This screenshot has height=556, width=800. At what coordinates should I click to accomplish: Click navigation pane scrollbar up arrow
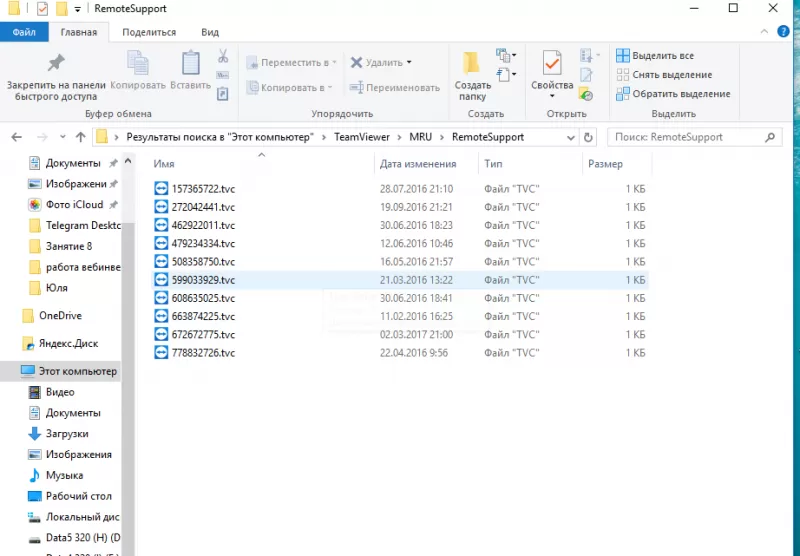128,161
